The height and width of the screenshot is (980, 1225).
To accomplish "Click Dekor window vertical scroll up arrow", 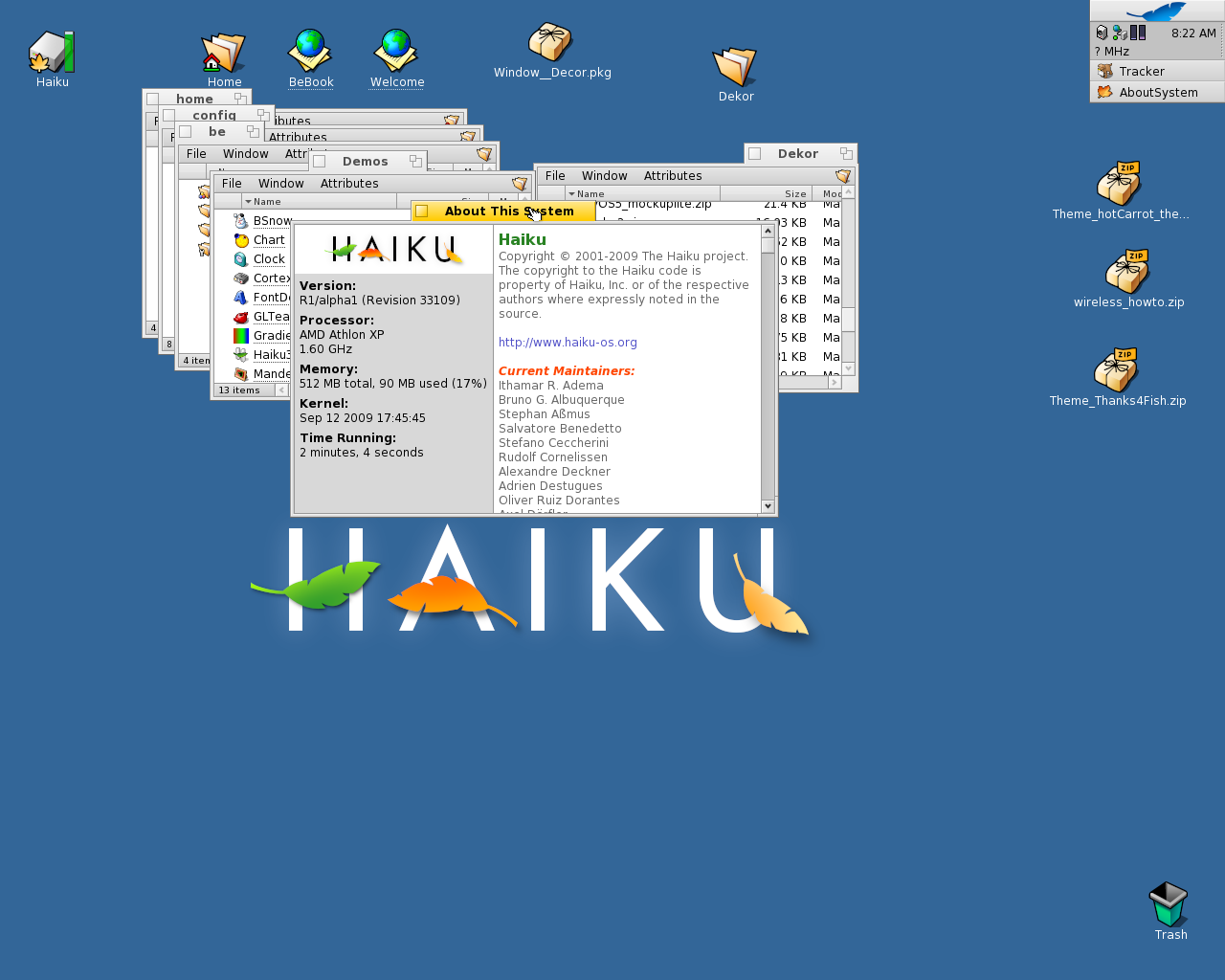I will (x=849, y=192).
